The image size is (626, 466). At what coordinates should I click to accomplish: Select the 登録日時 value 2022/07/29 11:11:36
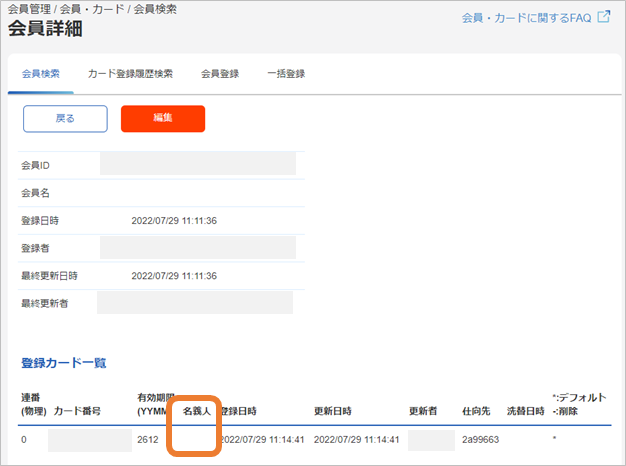pyautogui.click(x=174, y=221)
